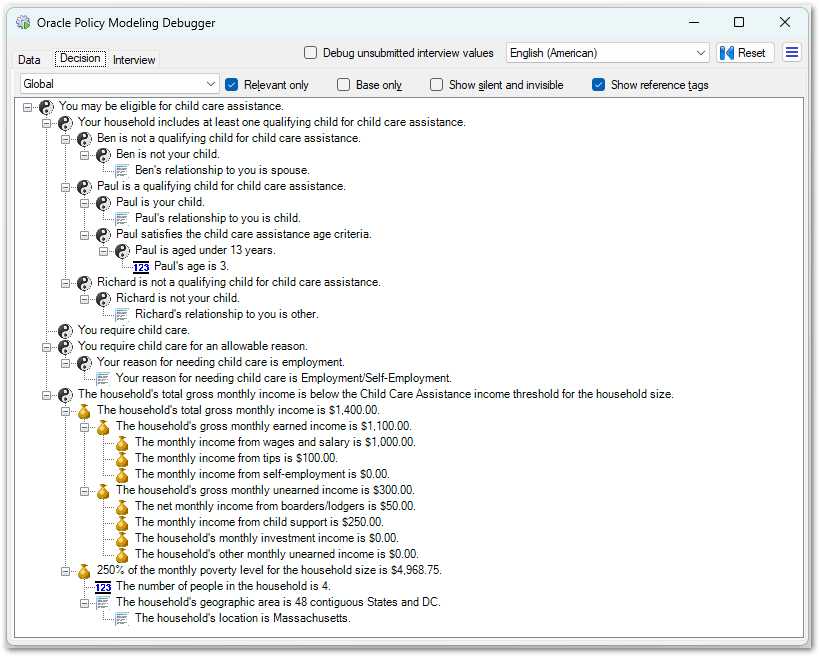Enable 'Show silent and invisible' checkbox
This screenshot has width=820, height=657.
436,85
